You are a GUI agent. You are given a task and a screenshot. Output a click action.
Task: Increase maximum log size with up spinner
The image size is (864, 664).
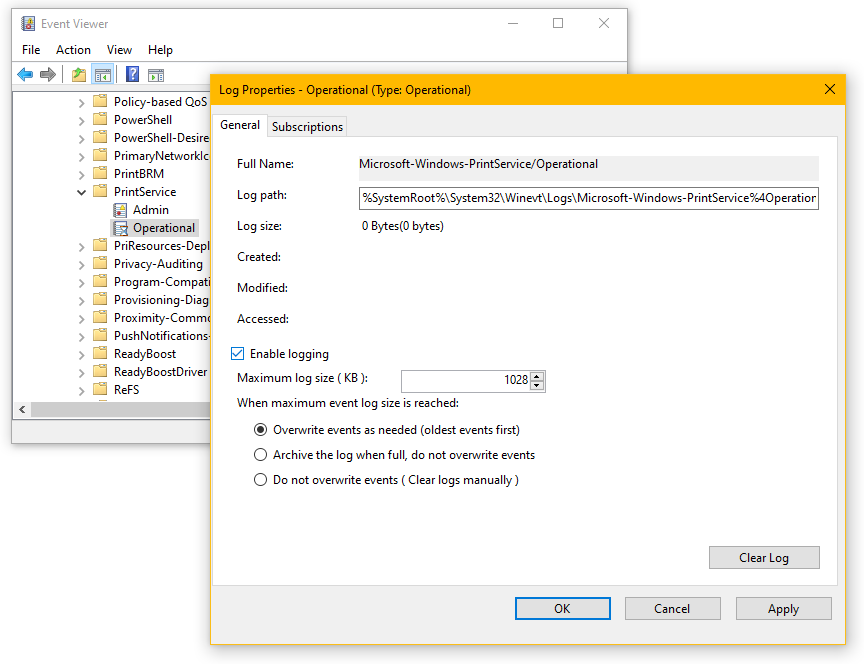click(537, 376)
